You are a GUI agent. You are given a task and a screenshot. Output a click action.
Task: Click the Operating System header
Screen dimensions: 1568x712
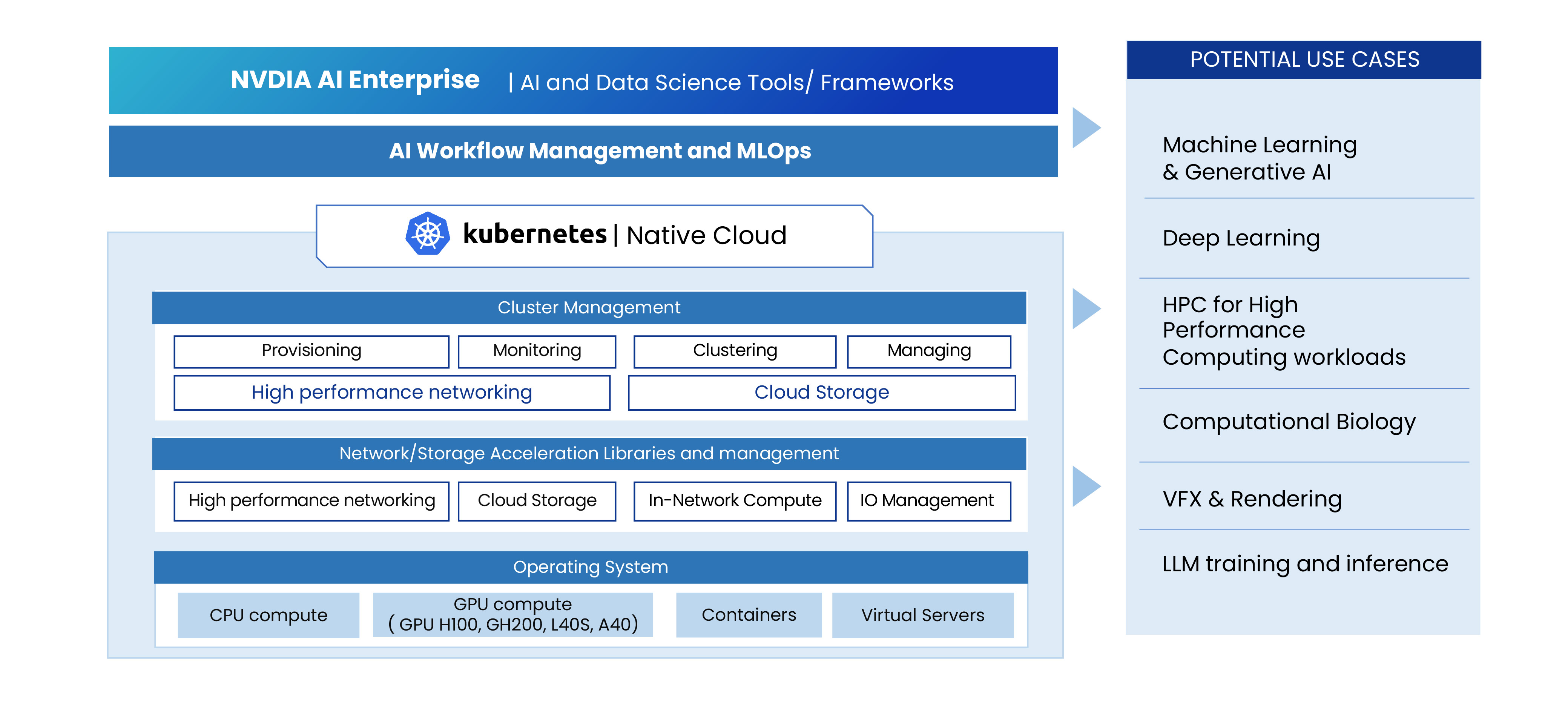click(x=590, y=567)
